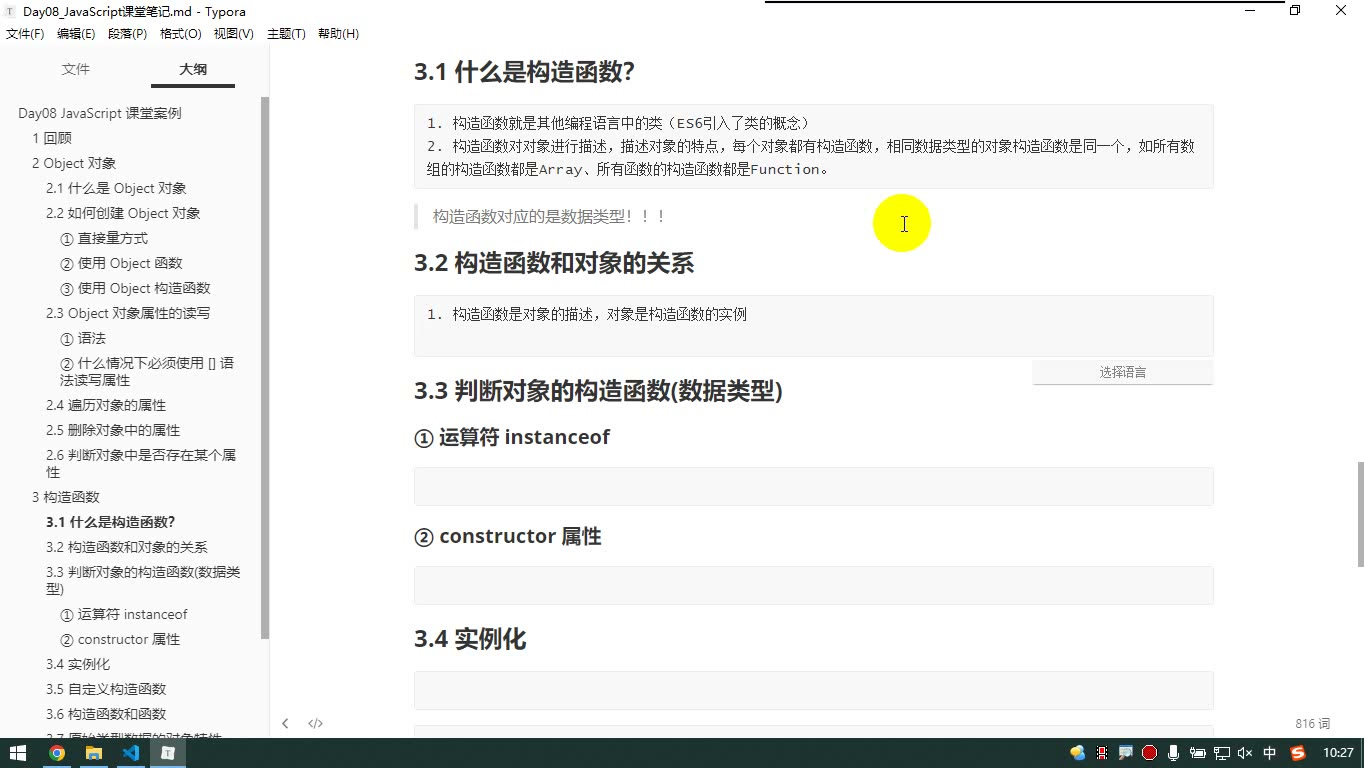This screenshot has width=1364, height=768.
Task: Open the 帮助(H) menu
Action: click(x=338, y=34)
